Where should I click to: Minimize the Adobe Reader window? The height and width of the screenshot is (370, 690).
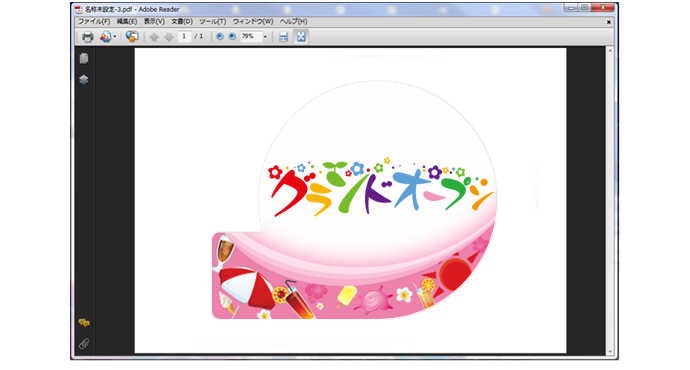click(571, 7)
